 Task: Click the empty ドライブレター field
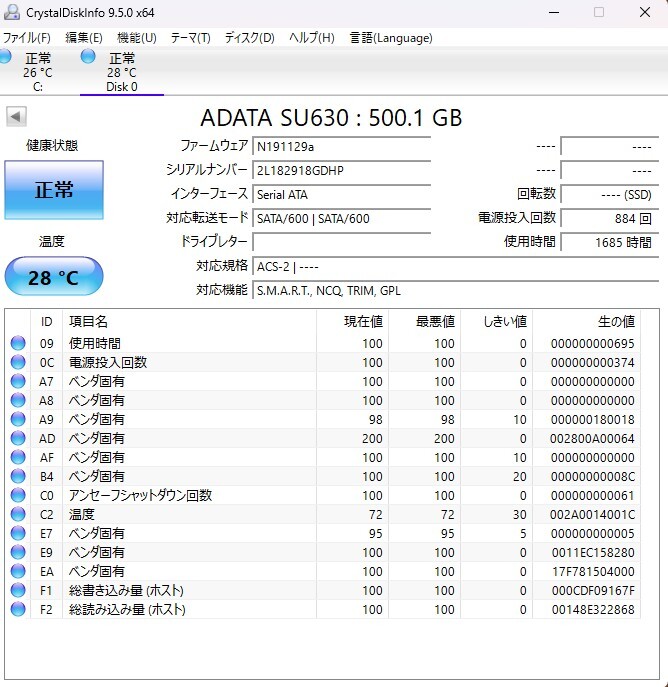(342, 242)
